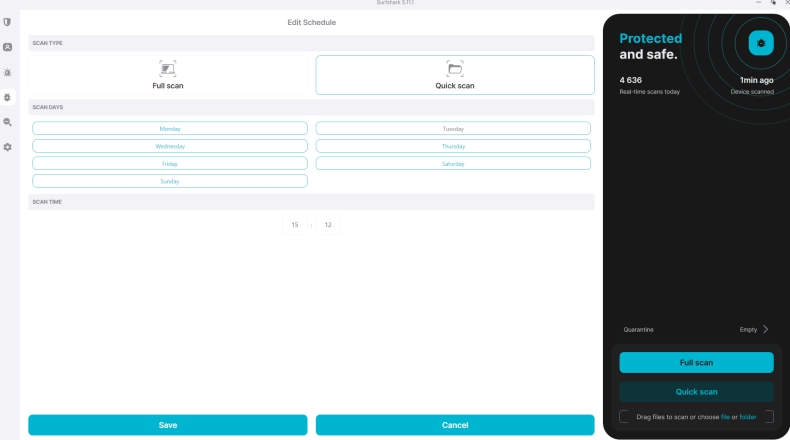790x440 pixels.
Task: Expand Quarantine with the chevron arrow
Action: 766,329
